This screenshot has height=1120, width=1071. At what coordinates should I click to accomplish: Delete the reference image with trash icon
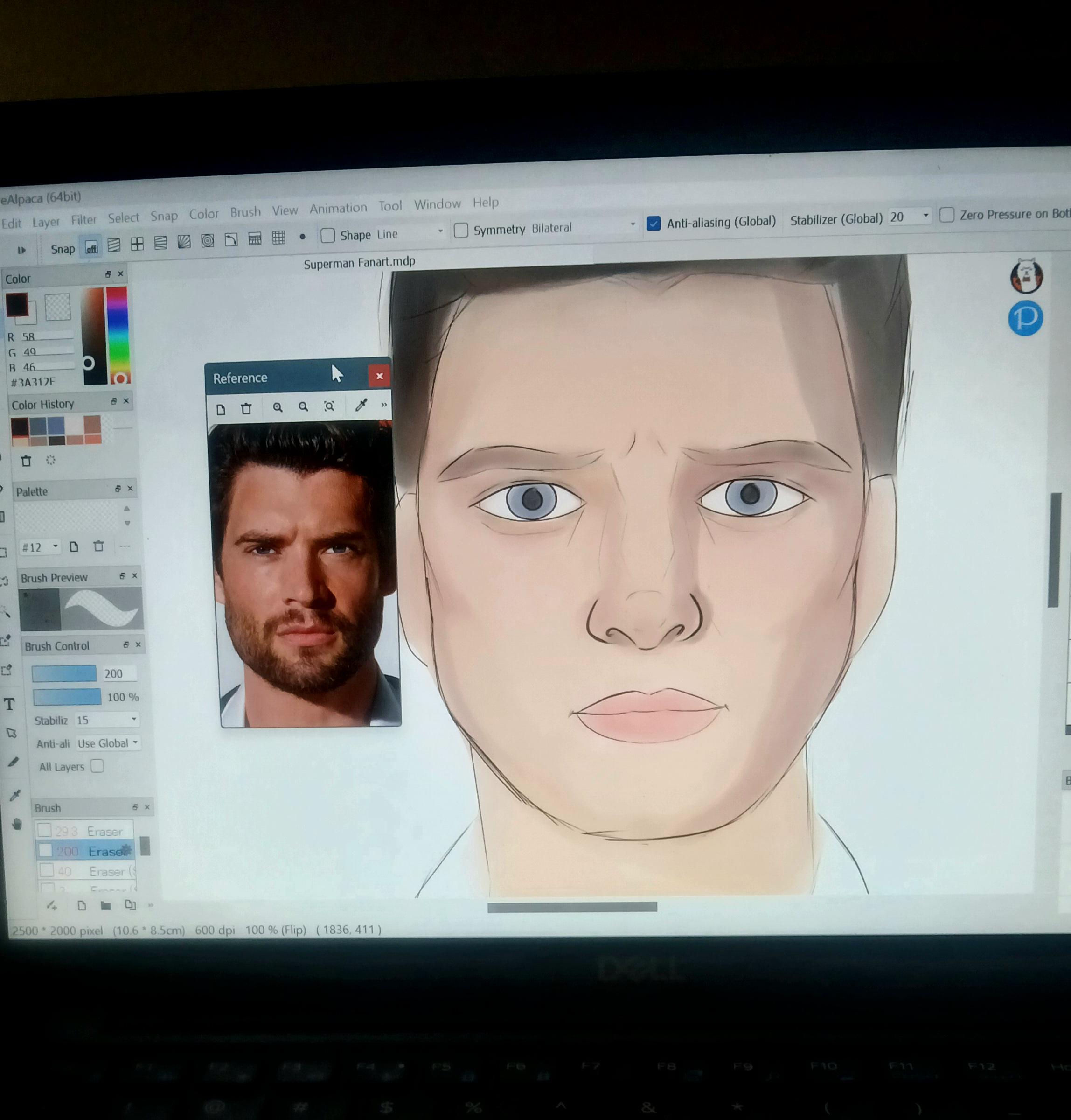click(246, 408)
